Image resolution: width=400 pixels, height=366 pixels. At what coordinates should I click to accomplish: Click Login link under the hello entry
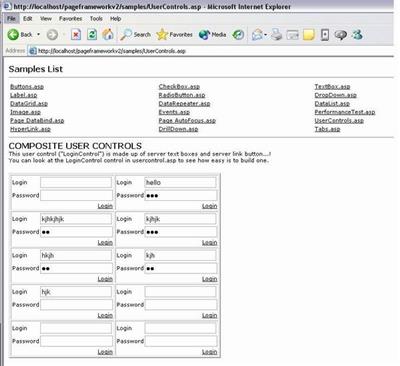click(210, 206)
